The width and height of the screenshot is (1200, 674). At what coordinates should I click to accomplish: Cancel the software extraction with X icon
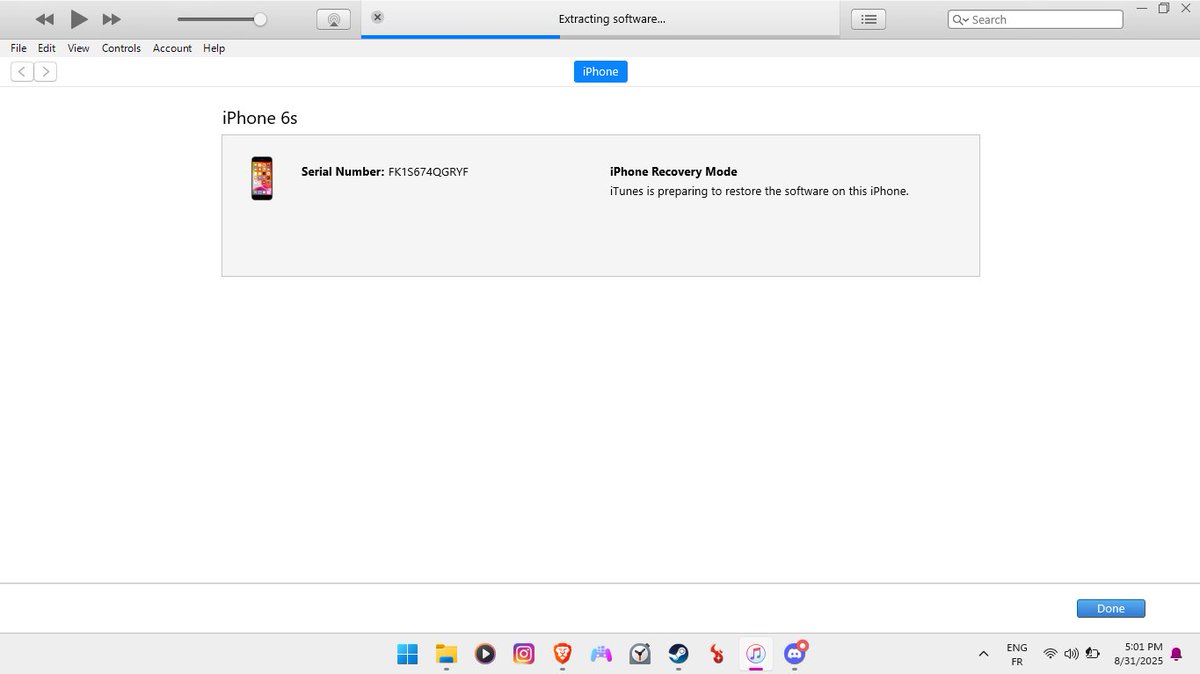[x=377, y=18]
